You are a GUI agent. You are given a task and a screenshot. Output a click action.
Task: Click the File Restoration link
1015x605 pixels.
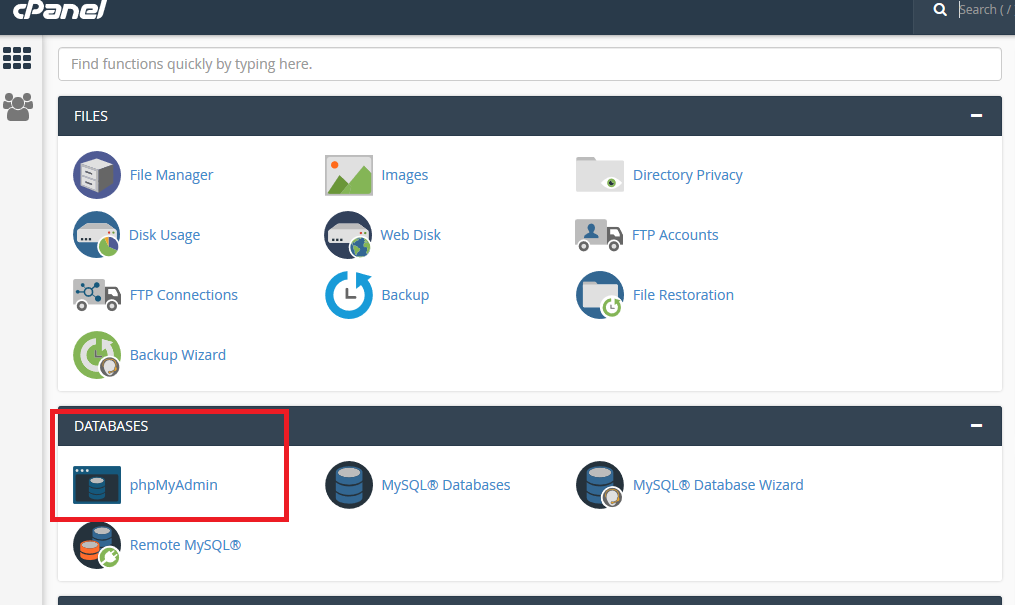[x=683, y=295]
